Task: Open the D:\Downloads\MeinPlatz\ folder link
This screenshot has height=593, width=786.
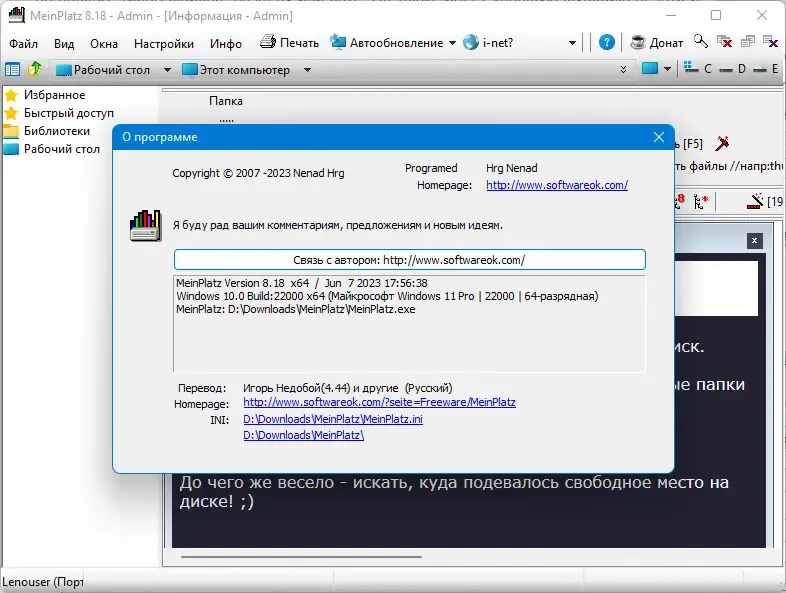Action: pos(303,435)
